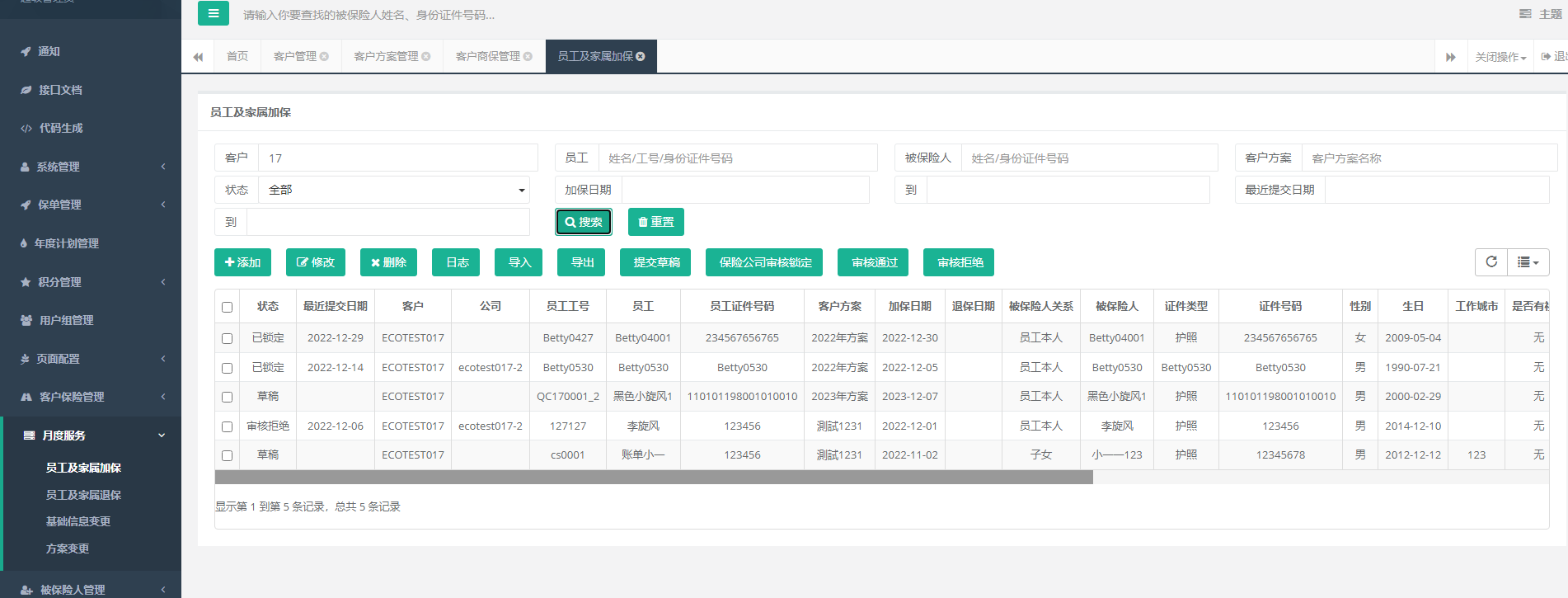
Task: Click the API docs leaf icon
Action: coord(26,90)
